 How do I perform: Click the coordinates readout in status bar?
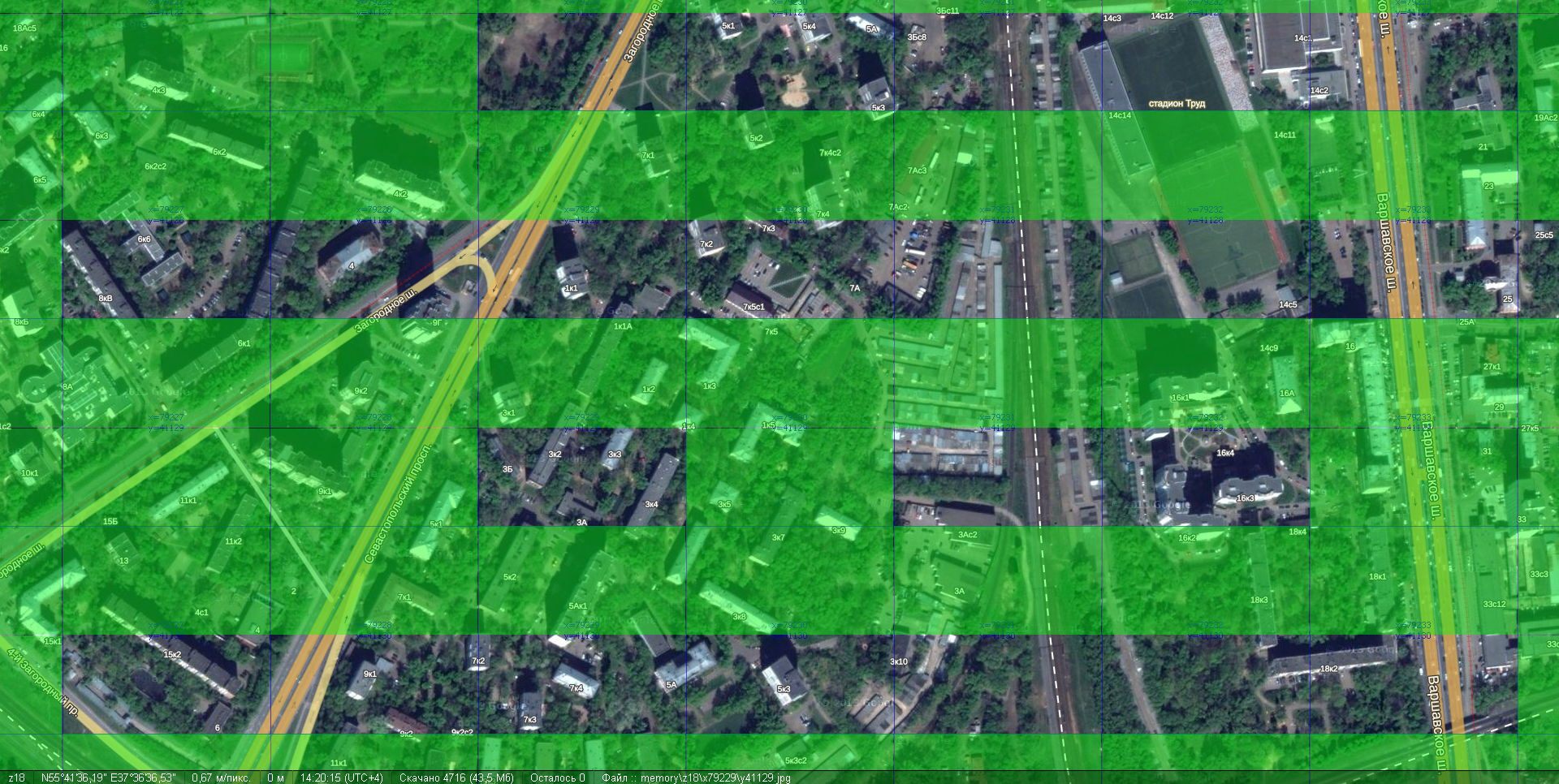pyautogui.click(x=109, y=778)
